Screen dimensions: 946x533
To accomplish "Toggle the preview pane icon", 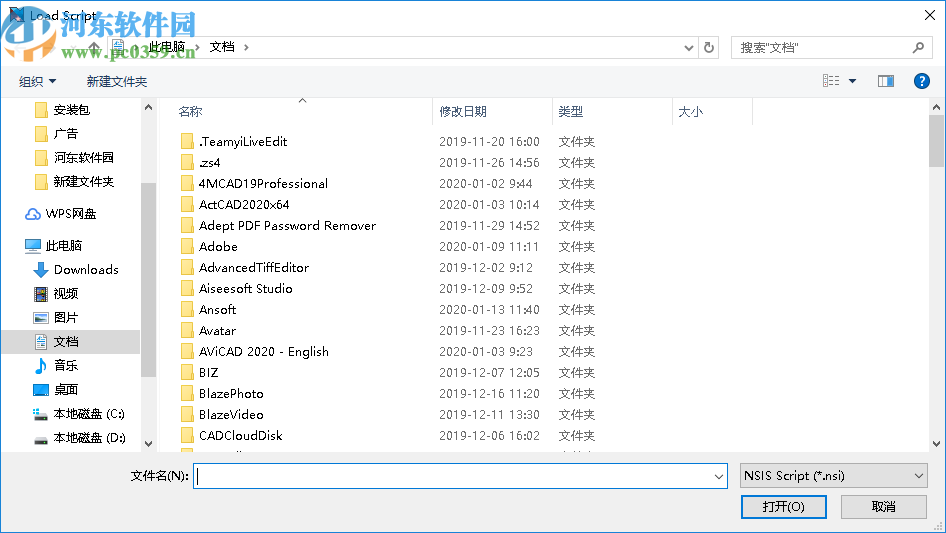I will click(886, 81).
